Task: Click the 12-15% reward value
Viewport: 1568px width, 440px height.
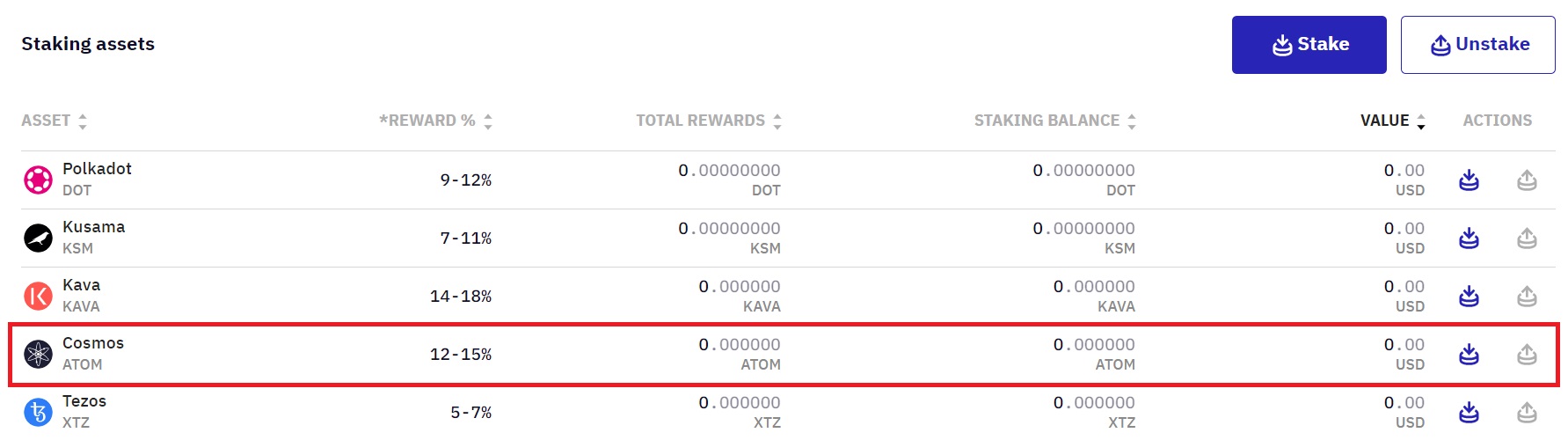Action: pyautogui.click(x=461, y=355)
